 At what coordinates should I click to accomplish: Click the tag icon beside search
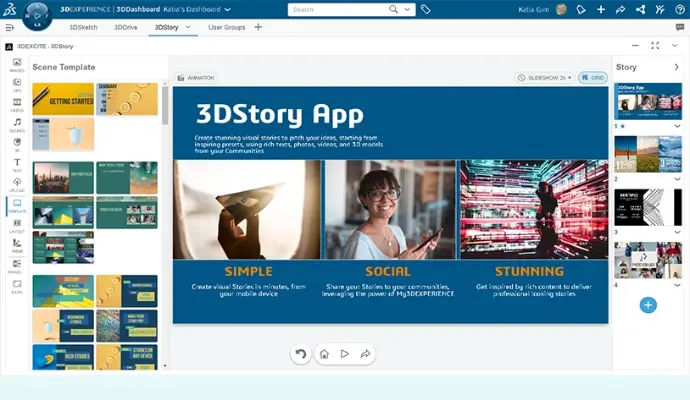tap(426, 9)
